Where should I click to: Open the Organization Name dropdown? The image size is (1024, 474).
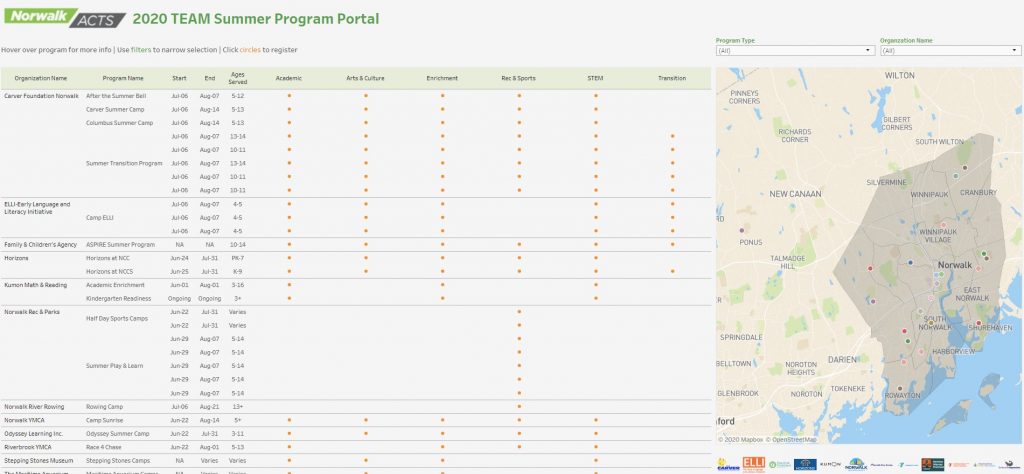948,50
